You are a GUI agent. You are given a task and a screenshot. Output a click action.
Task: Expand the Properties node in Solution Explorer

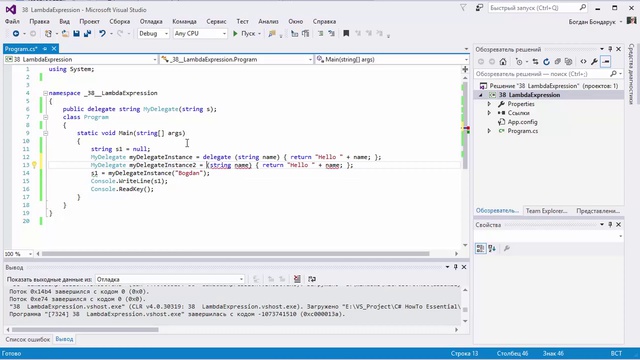(489, 104)
